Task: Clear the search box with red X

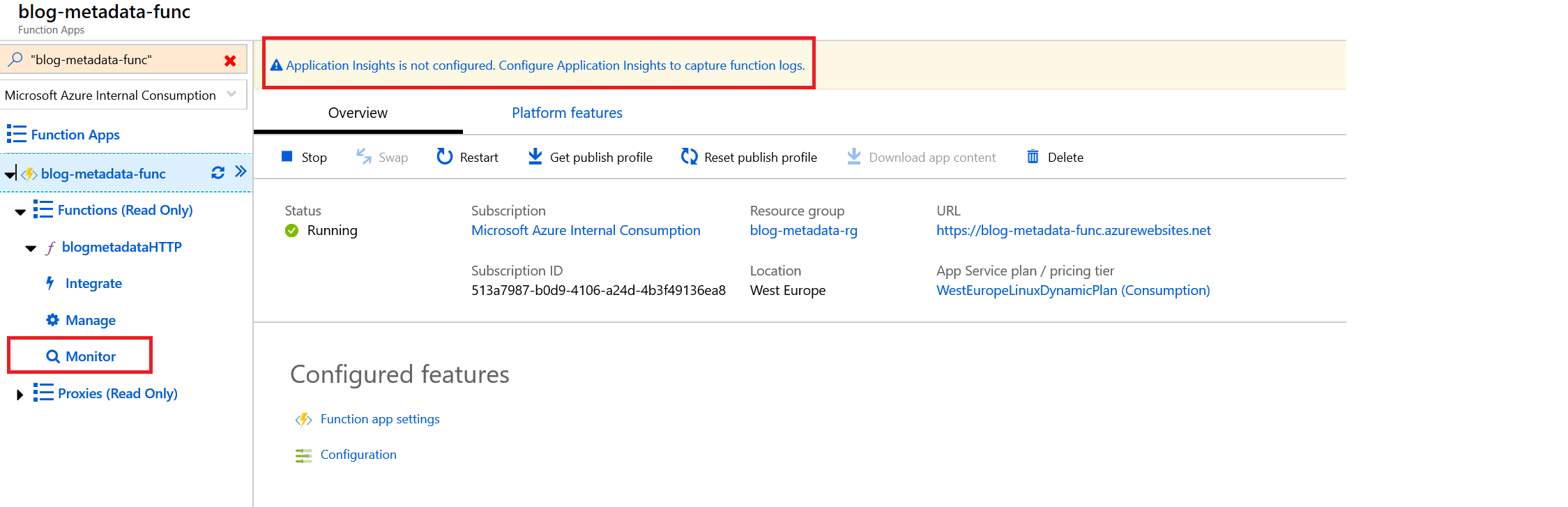Action: click(x=230, y=61)
